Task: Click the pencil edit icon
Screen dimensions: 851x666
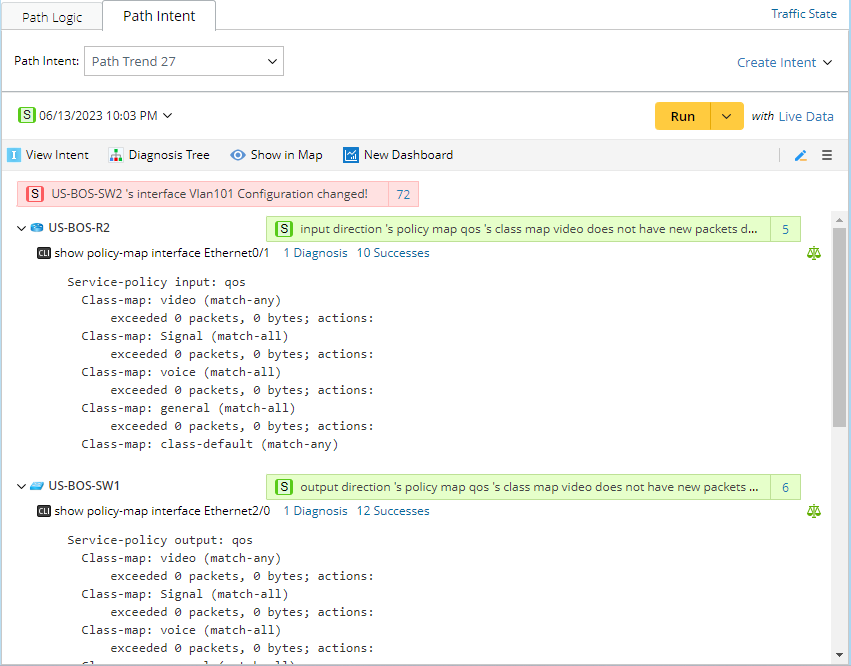Action: 800,155
